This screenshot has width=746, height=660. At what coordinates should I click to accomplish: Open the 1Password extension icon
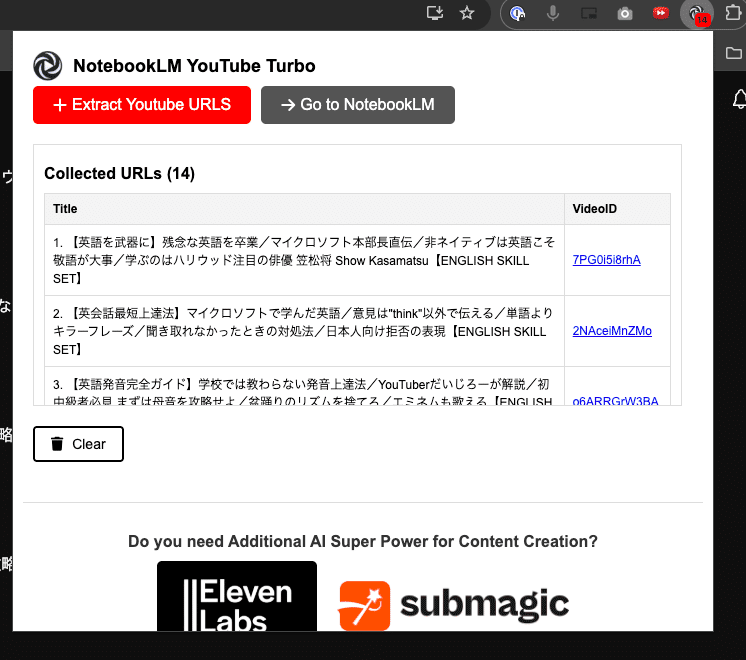(x=518, y=14)
